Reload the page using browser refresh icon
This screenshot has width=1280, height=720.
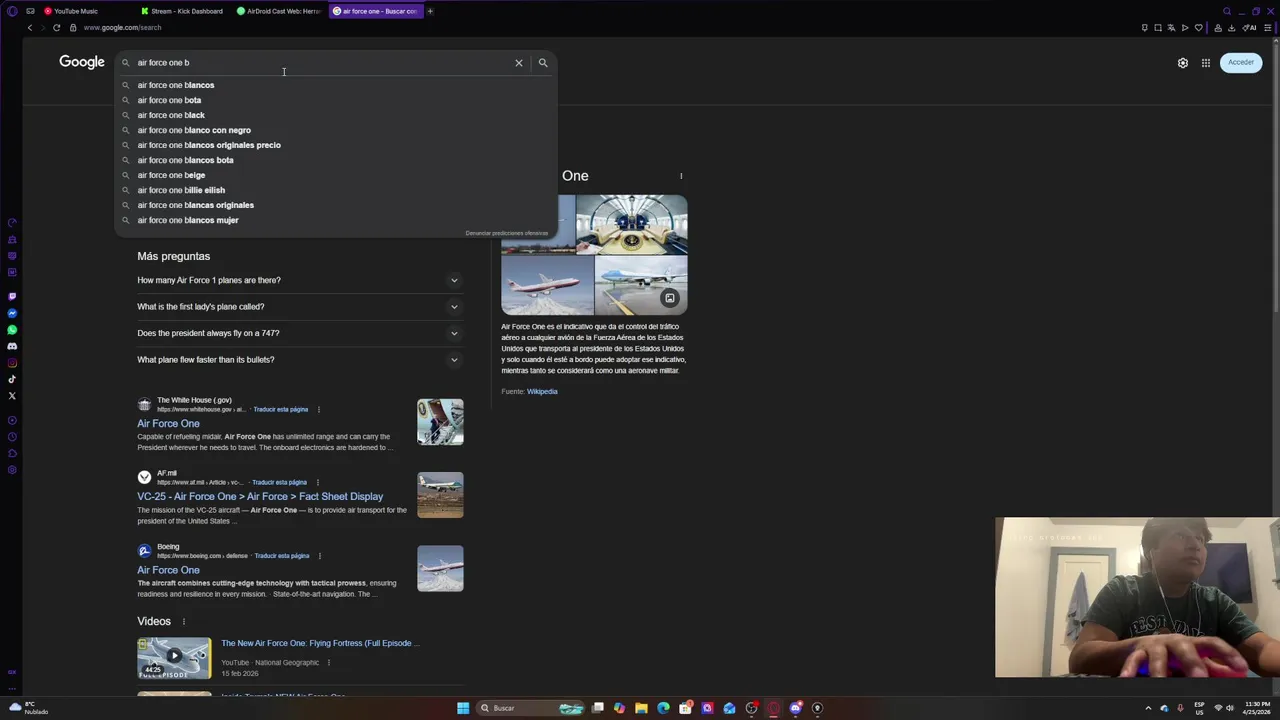(56, 27)
